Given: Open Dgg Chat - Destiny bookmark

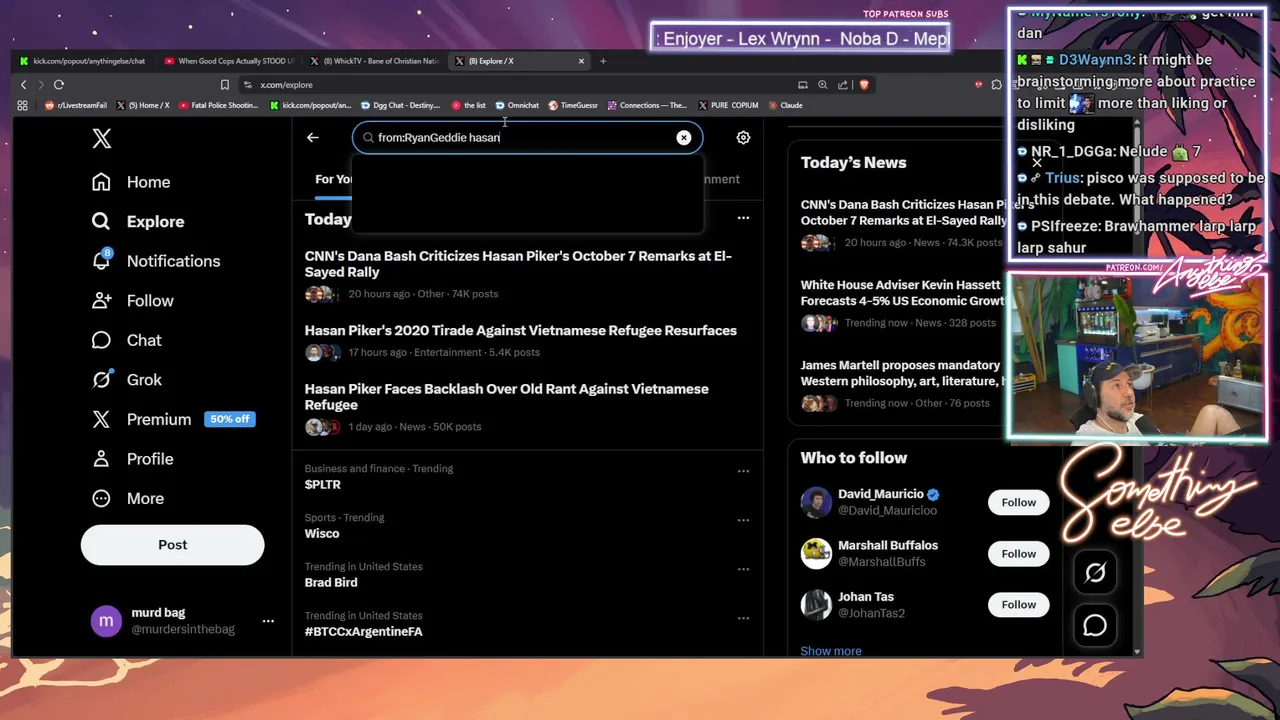Looking at the screenshot, I should 400,105.
